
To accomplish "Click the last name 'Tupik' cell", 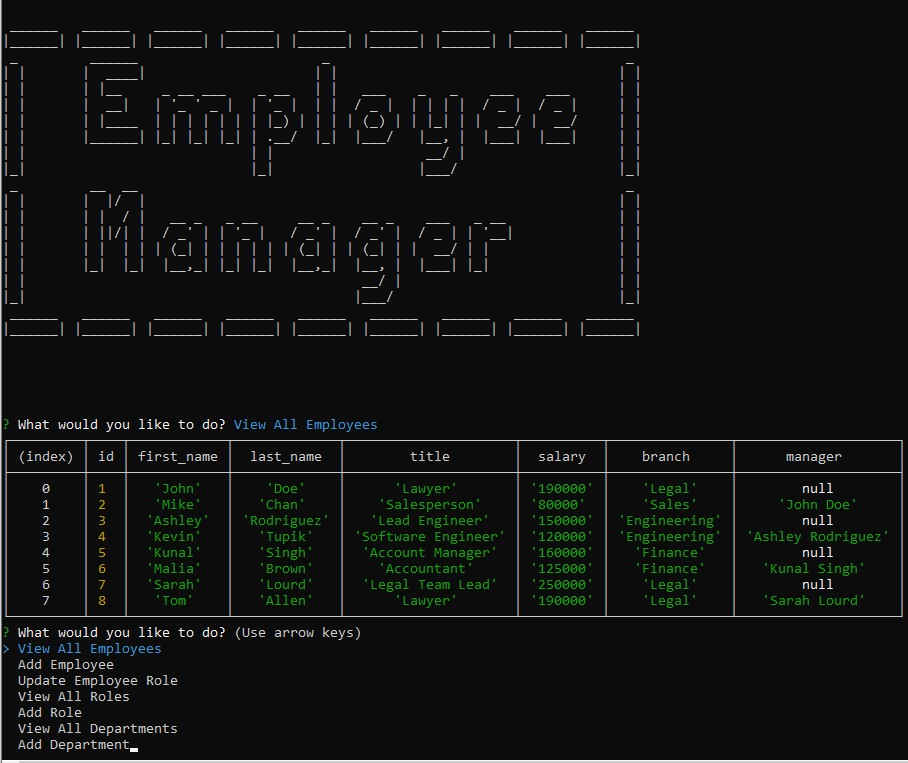I will pyautogui.click(x=285, y=537).
